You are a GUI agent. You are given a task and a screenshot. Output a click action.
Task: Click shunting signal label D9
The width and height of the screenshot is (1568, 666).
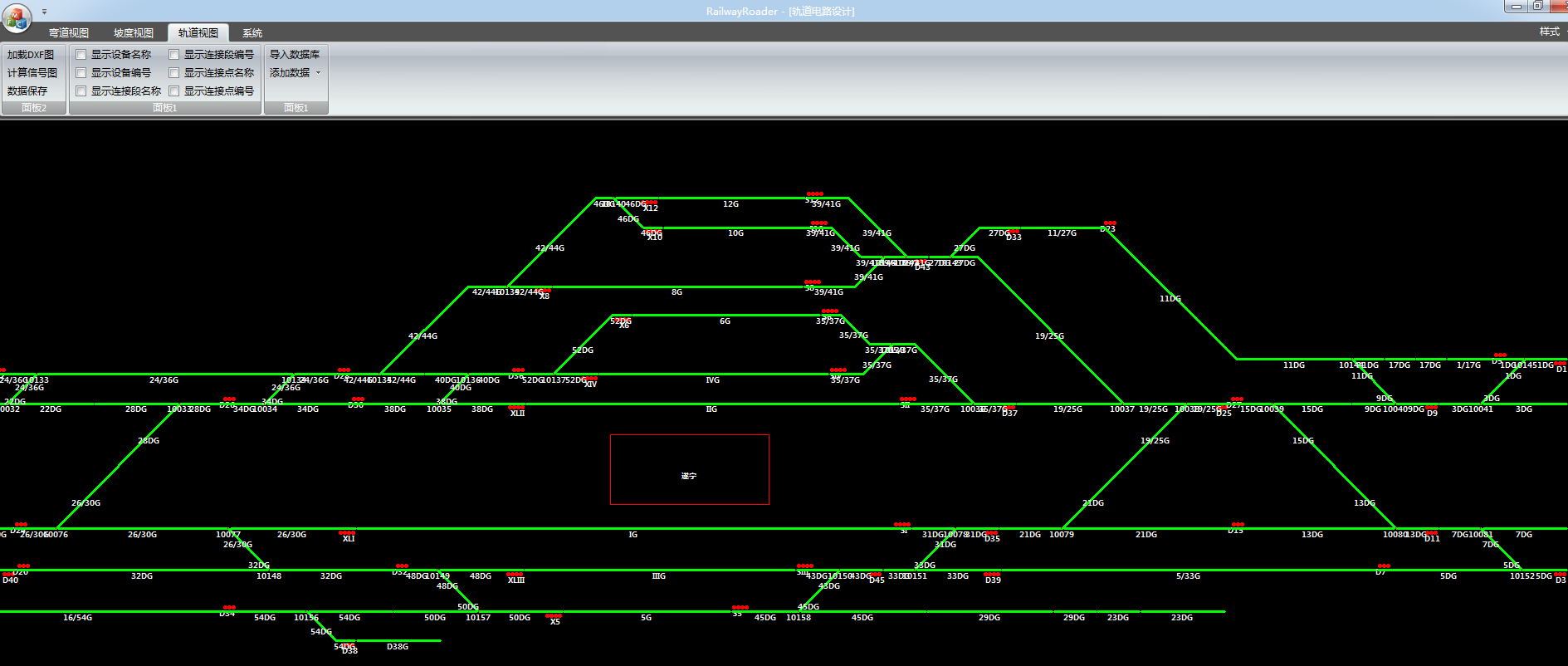[1432, 414]
